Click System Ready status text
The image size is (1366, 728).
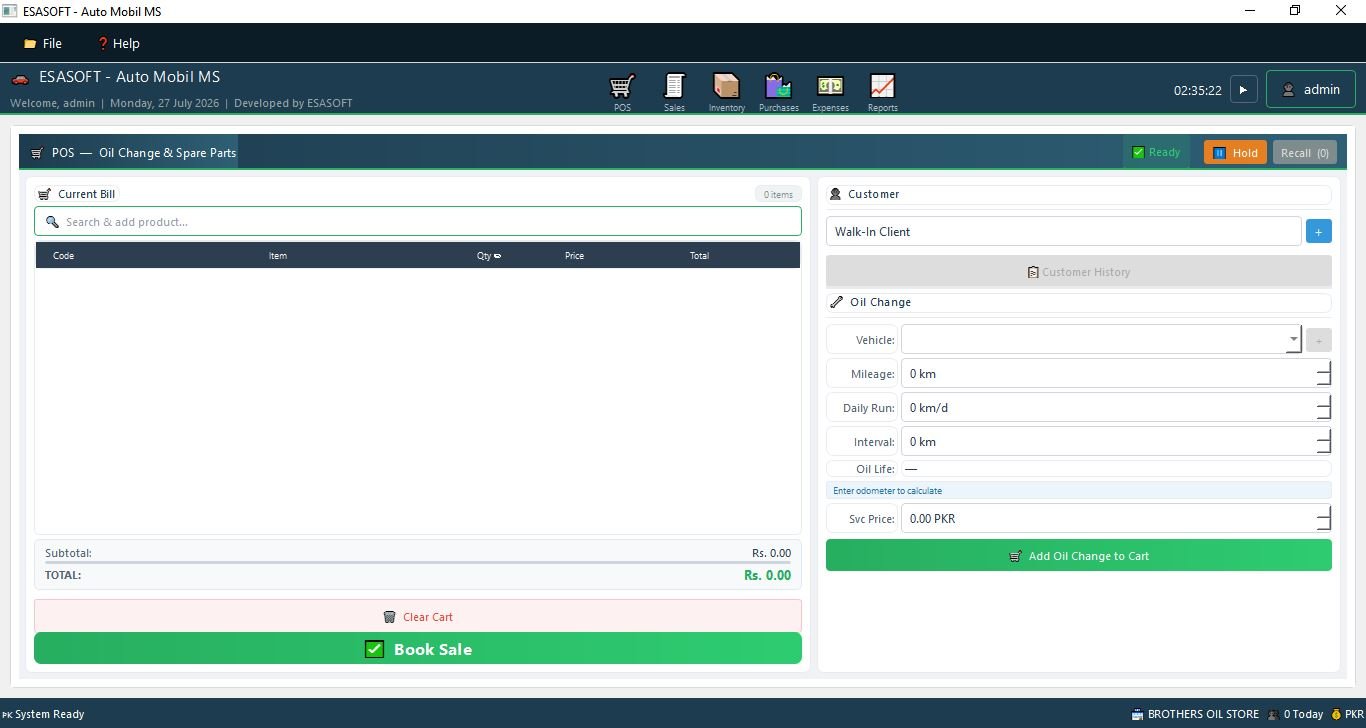pos(49,714)
